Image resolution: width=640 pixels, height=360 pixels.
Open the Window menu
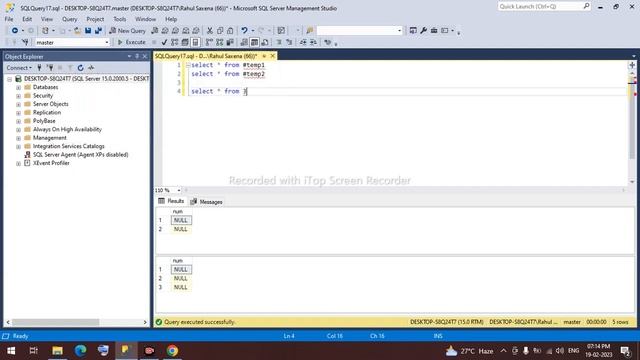coord(145,19)
